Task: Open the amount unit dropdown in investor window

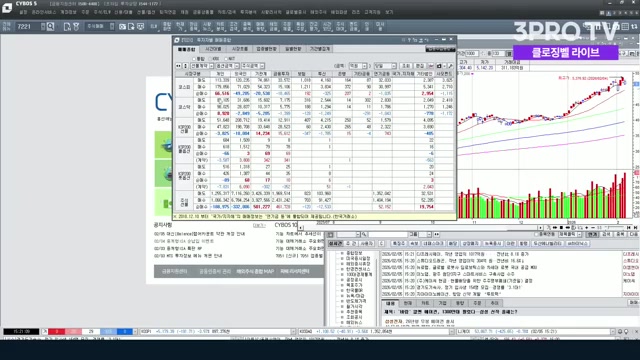Action: (358, 66)
